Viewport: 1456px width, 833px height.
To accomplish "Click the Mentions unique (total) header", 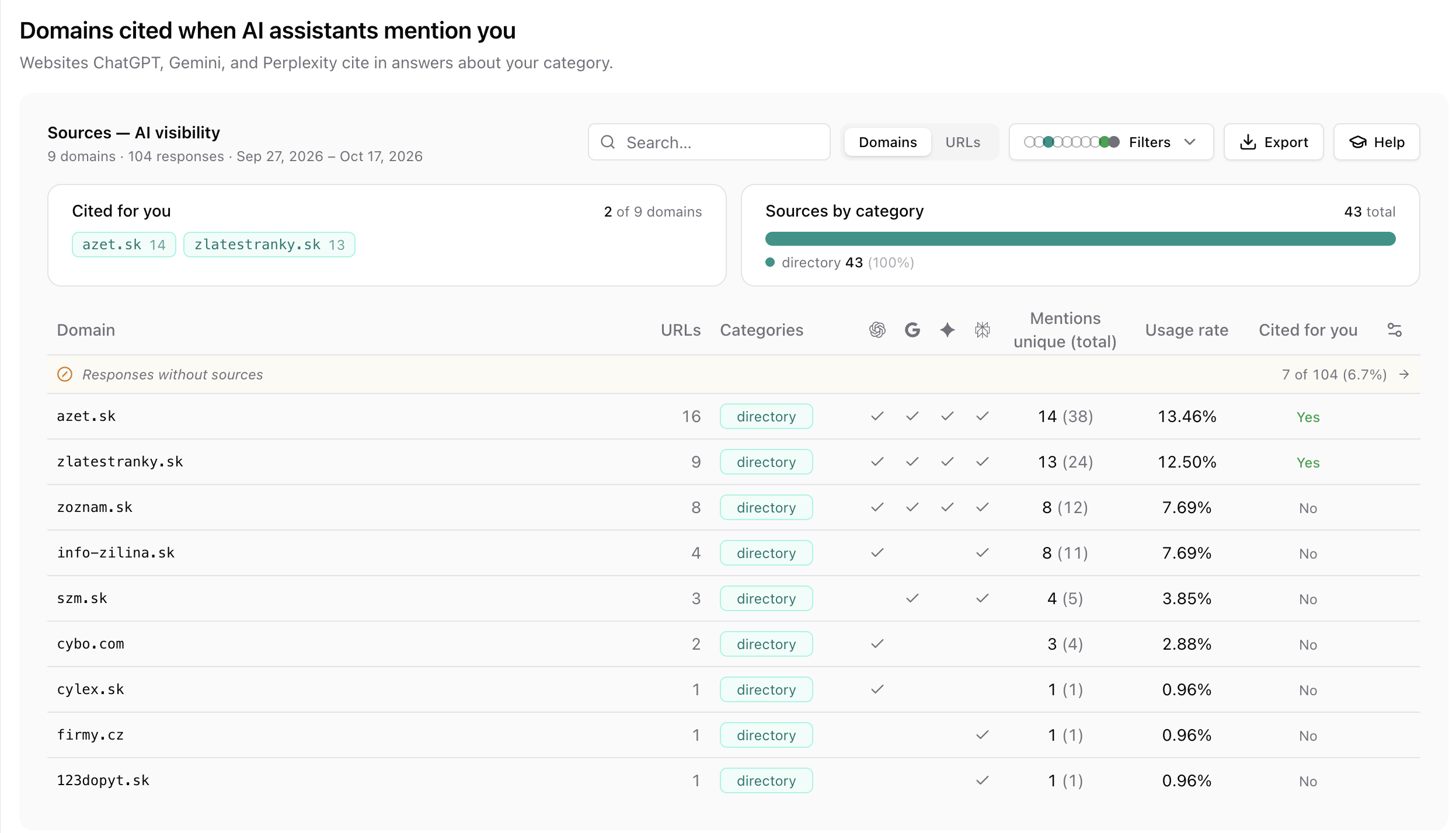I will coord(1065,330).
